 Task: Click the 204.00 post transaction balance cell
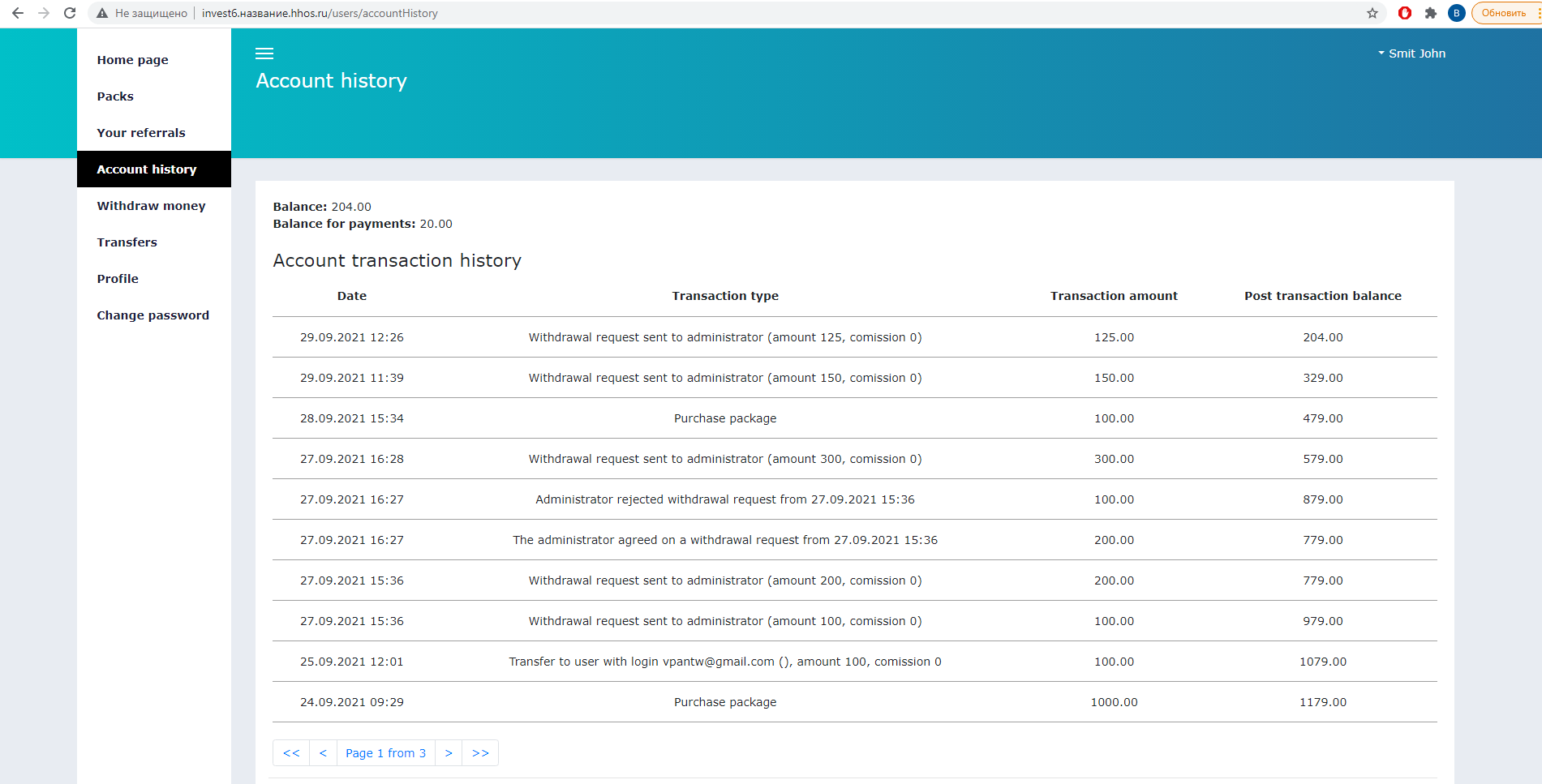pyautogui.click(x=1323, y=337)
